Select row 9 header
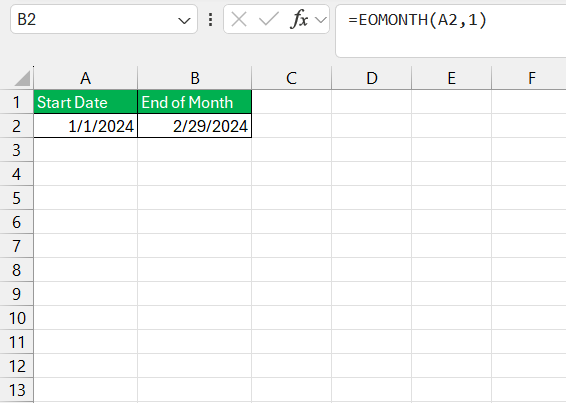Screen dimensions: 566x403 point(17,294)
